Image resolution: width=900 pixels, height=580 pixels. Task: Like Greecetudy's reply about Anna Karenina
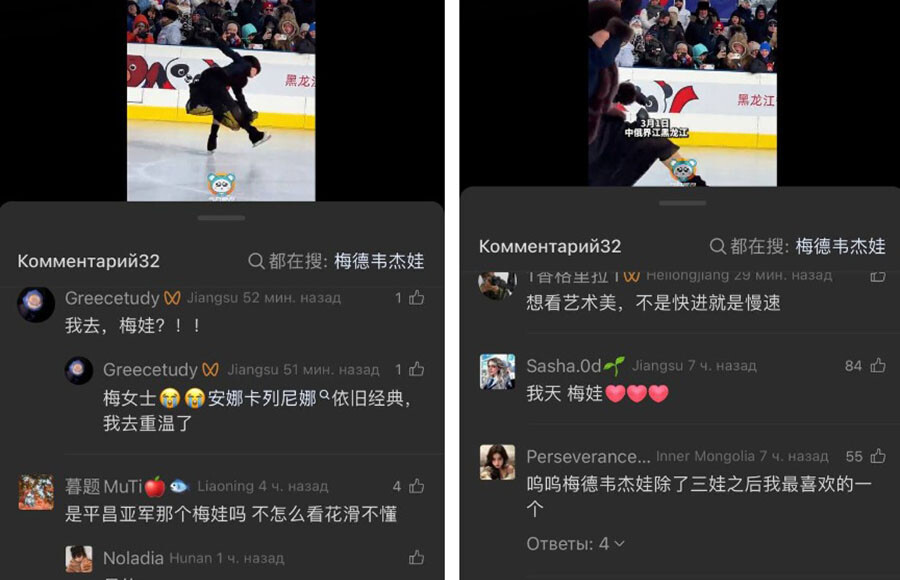click(417, 369)
